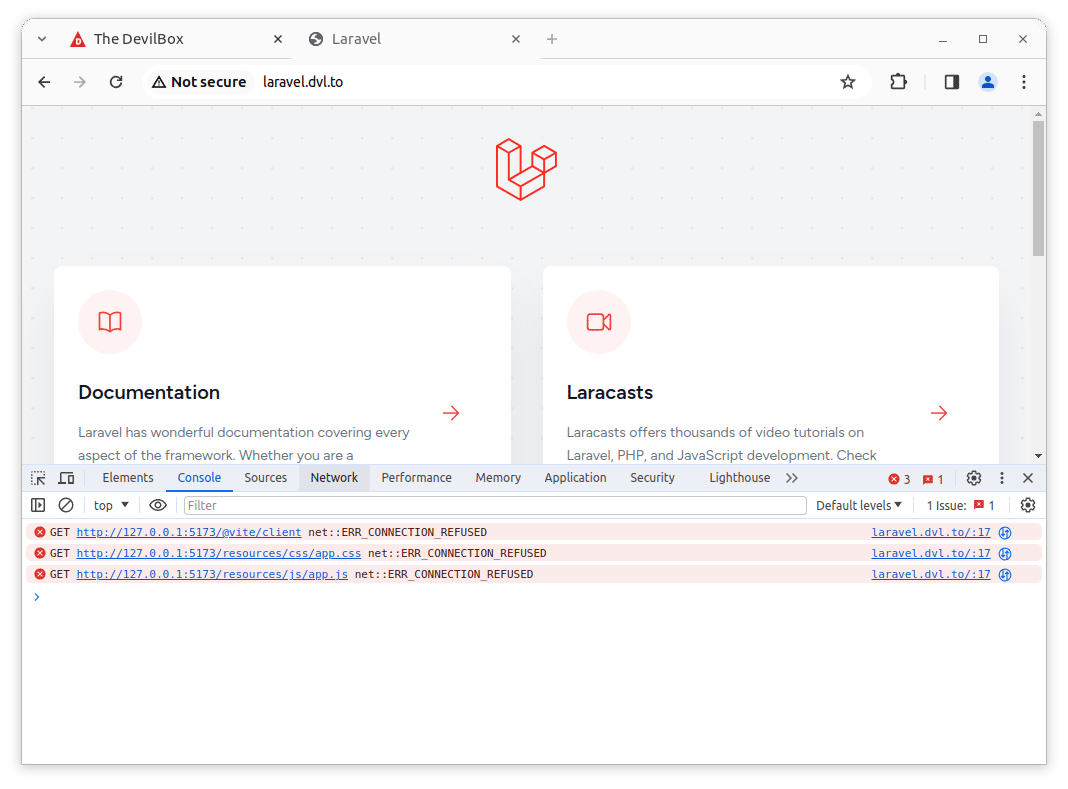The height and width of the screenshot is (789, 1068).
Task: Expand more DevTools tabs chevron
Action: (792, 478)
